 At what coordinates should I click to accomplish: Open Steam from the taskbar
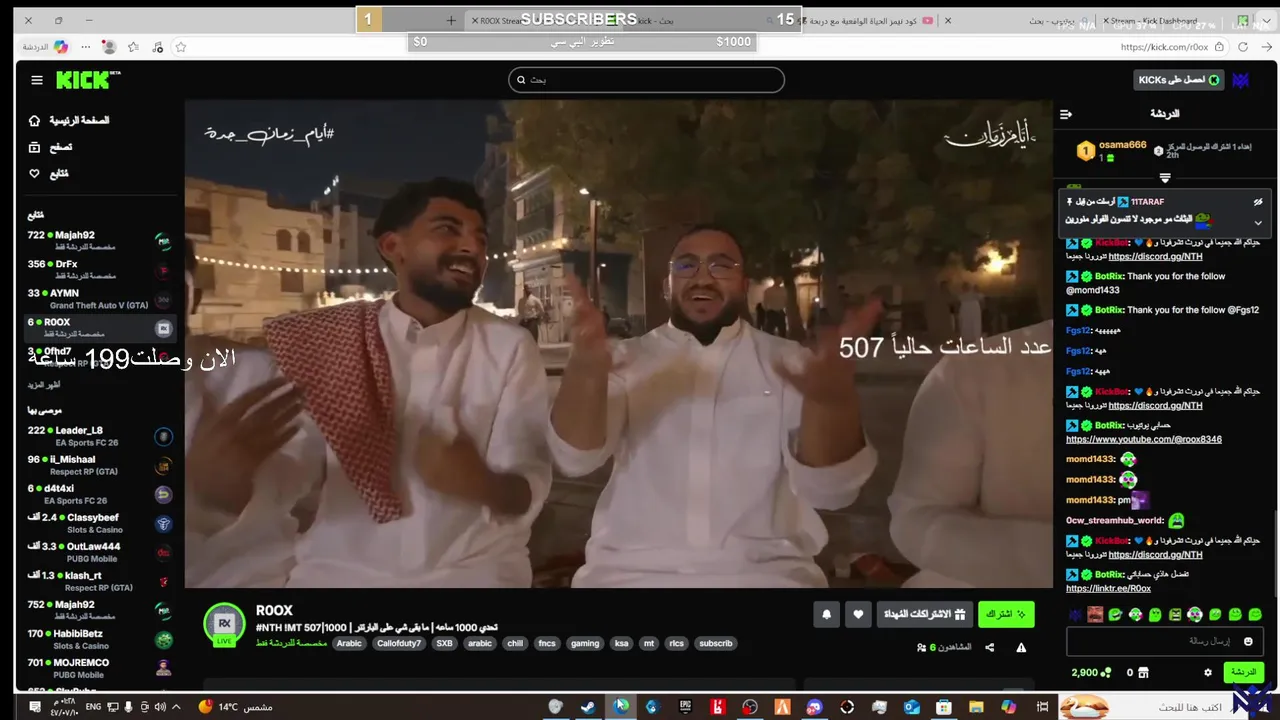click(588, 707)
